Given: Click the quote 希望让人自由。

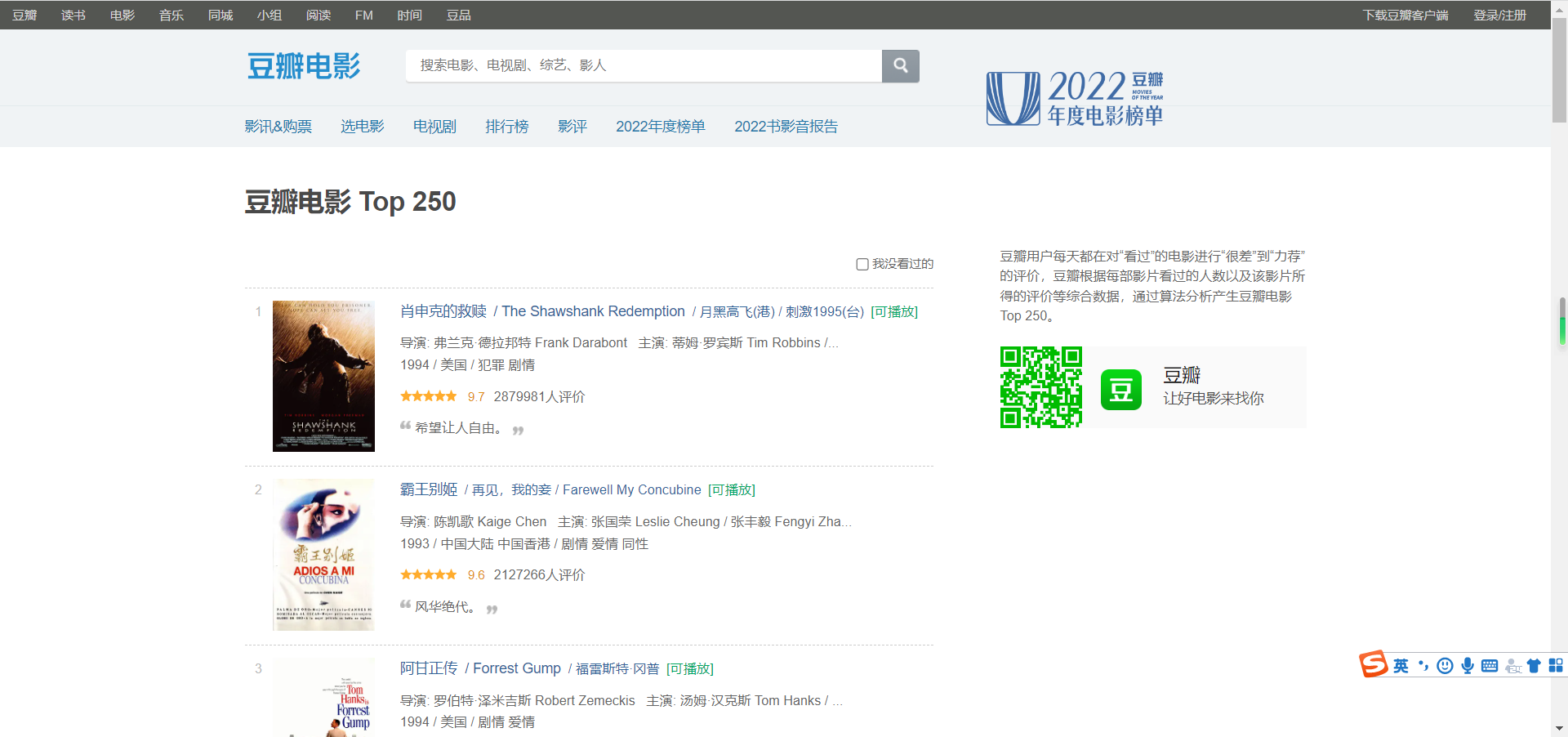Looking at the screenshot, I should [459, 428].
